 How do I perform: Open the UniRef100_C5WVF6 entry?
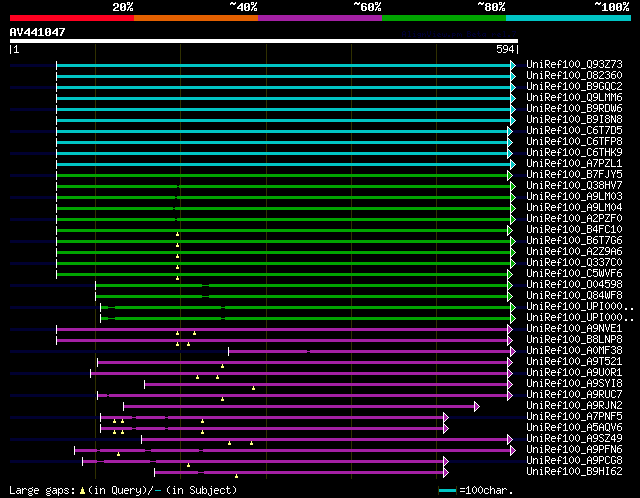coord(574,274)
